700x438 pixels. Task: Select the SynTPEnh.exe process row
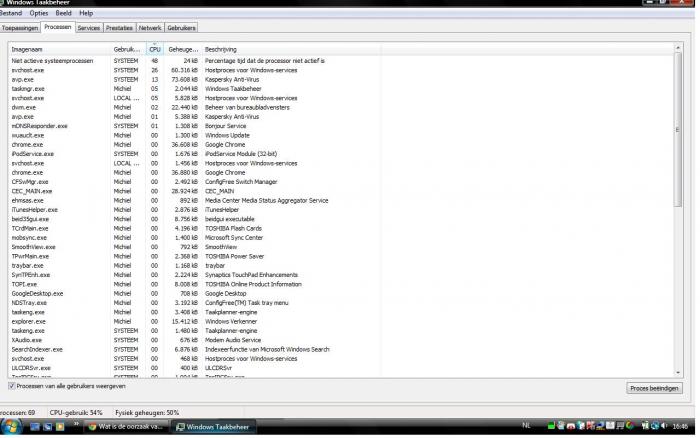pos(194,275)
